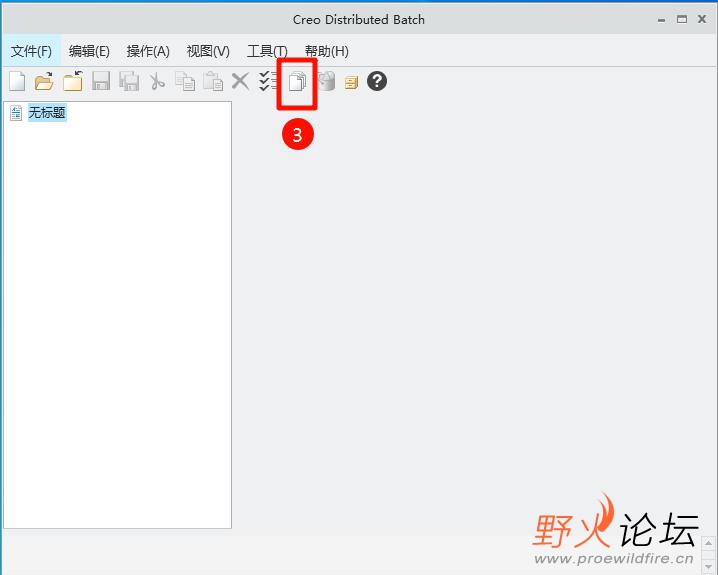This screenshot has width=718, height=575.
Task: Click the Save floppy disk icon
Action: 101,81
